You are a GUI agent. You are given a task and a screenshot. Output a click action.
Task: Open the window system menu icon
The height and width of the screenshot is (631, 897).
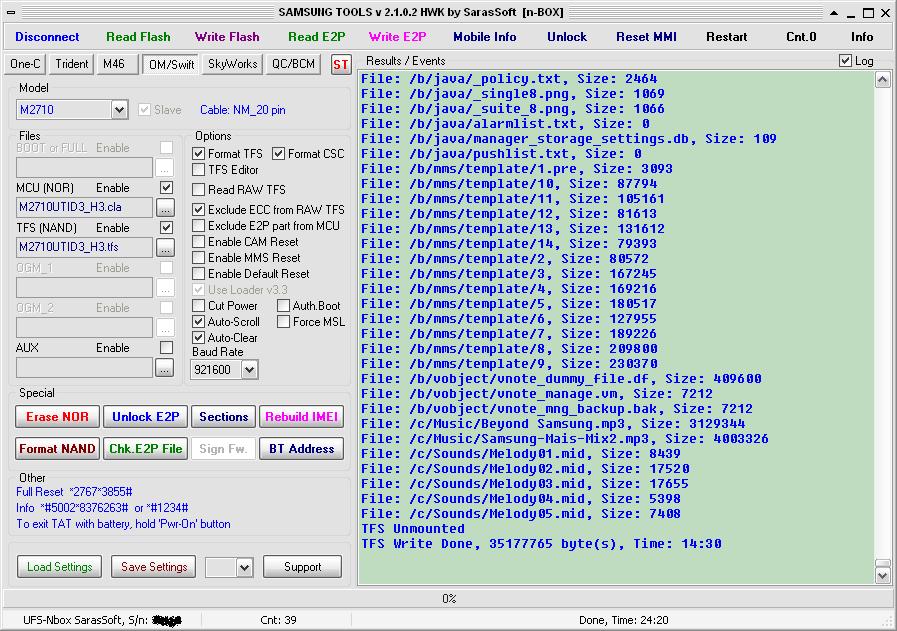click(11, 12)
